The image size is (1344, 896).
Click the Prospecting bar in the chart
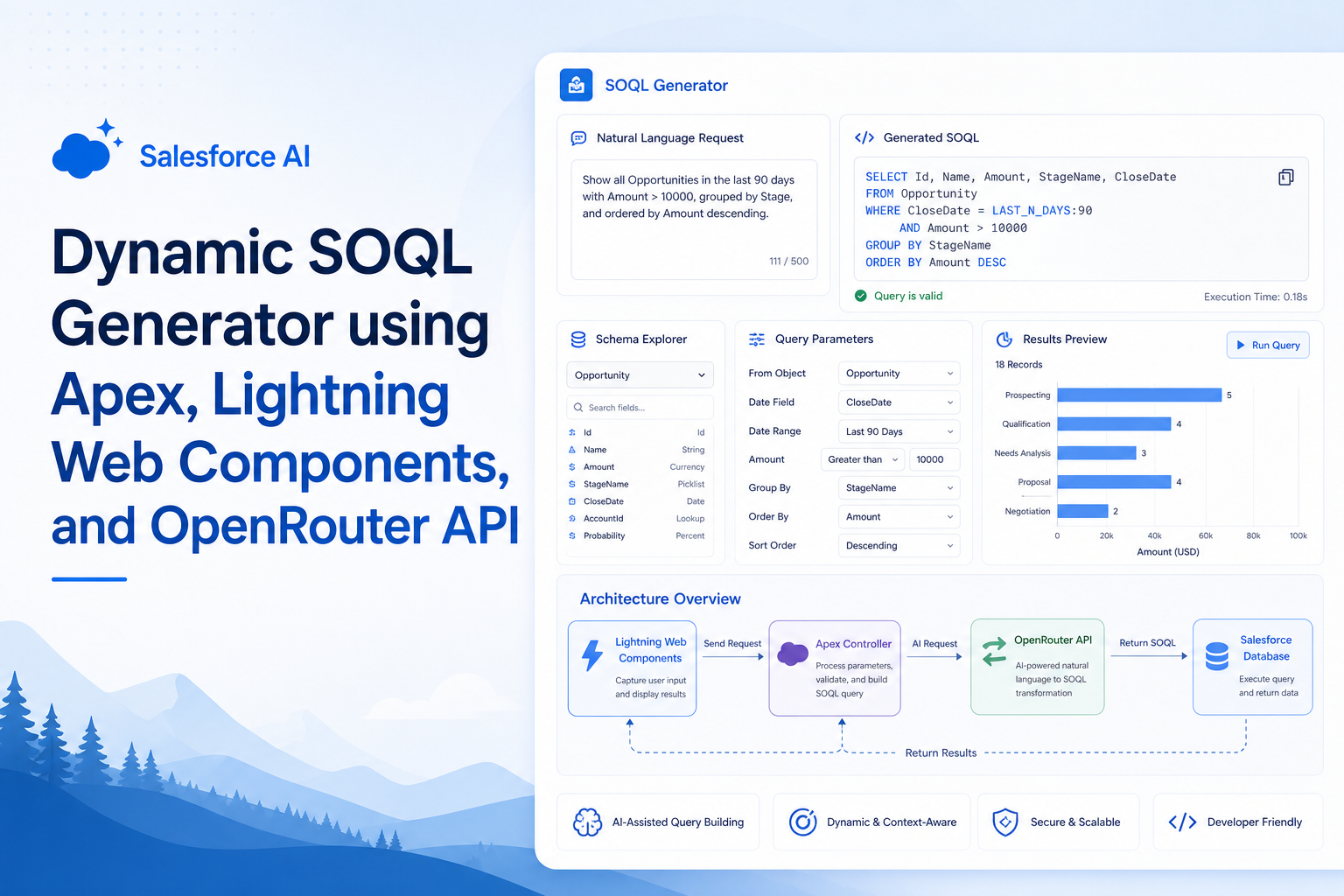(1139, 395)
